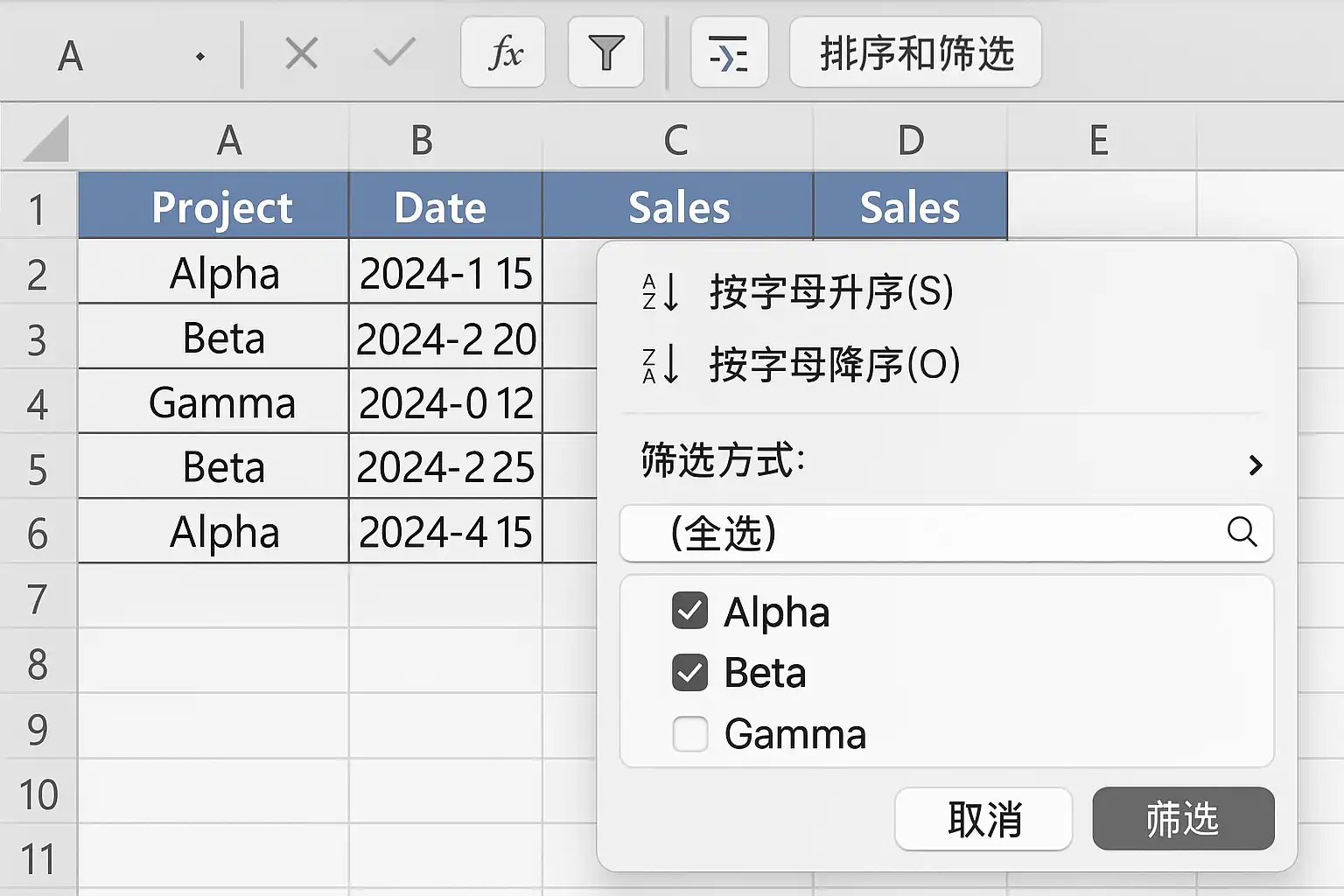Click the magnifier search icon in filter box

[x=1242, y=531]
